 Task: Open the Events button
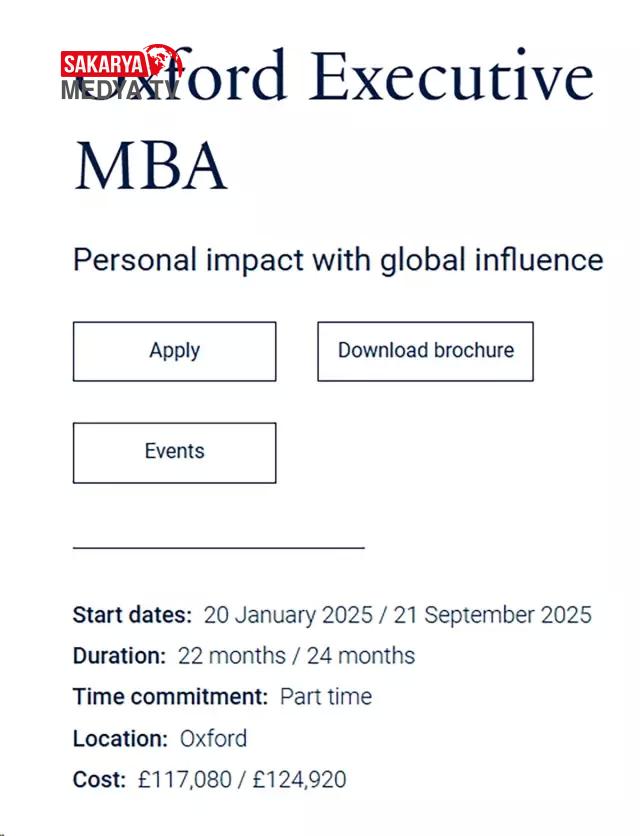(x=174, y=452)
